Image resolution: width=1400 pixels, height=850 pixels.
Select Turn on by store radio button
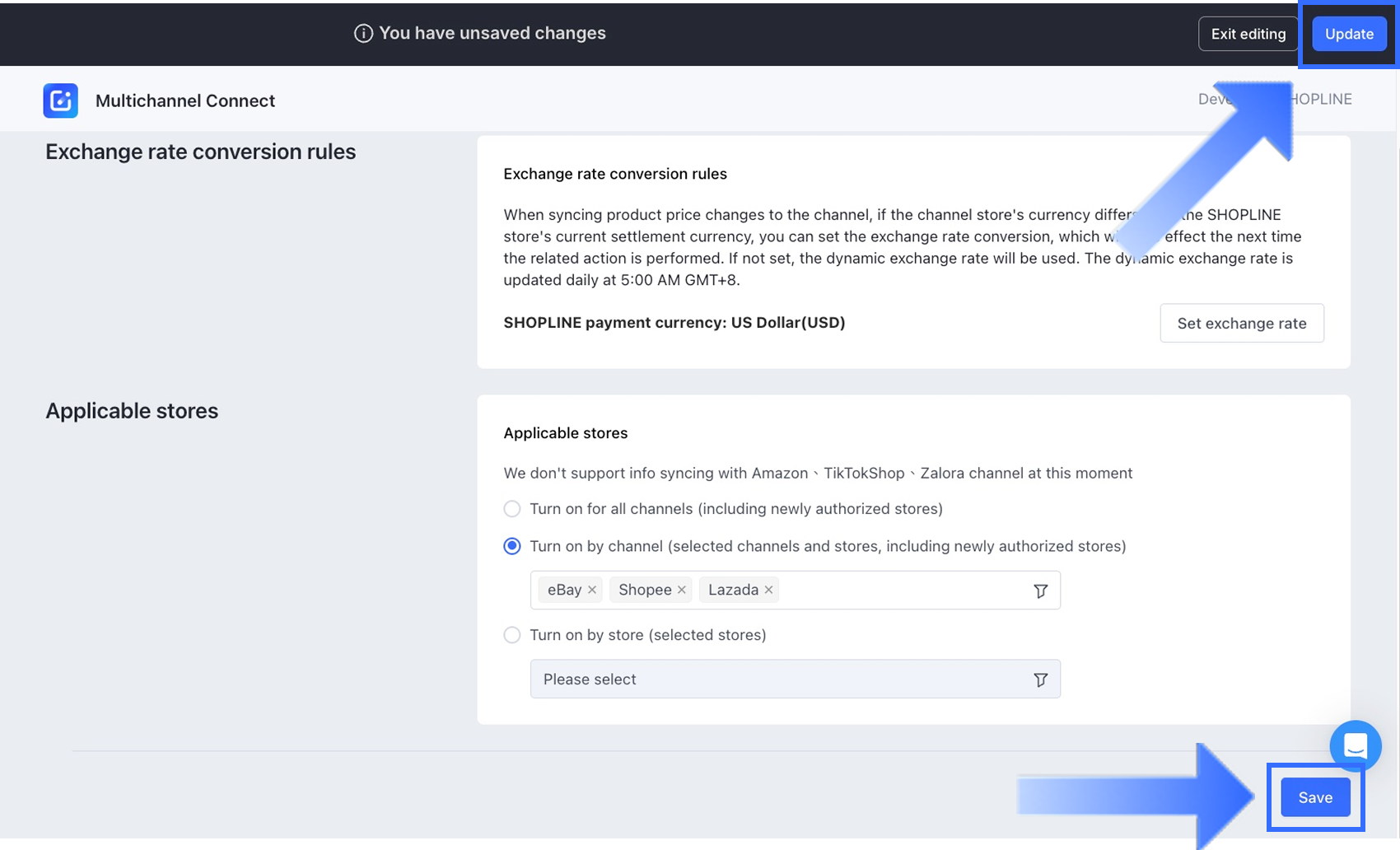(x=512, y=635)
